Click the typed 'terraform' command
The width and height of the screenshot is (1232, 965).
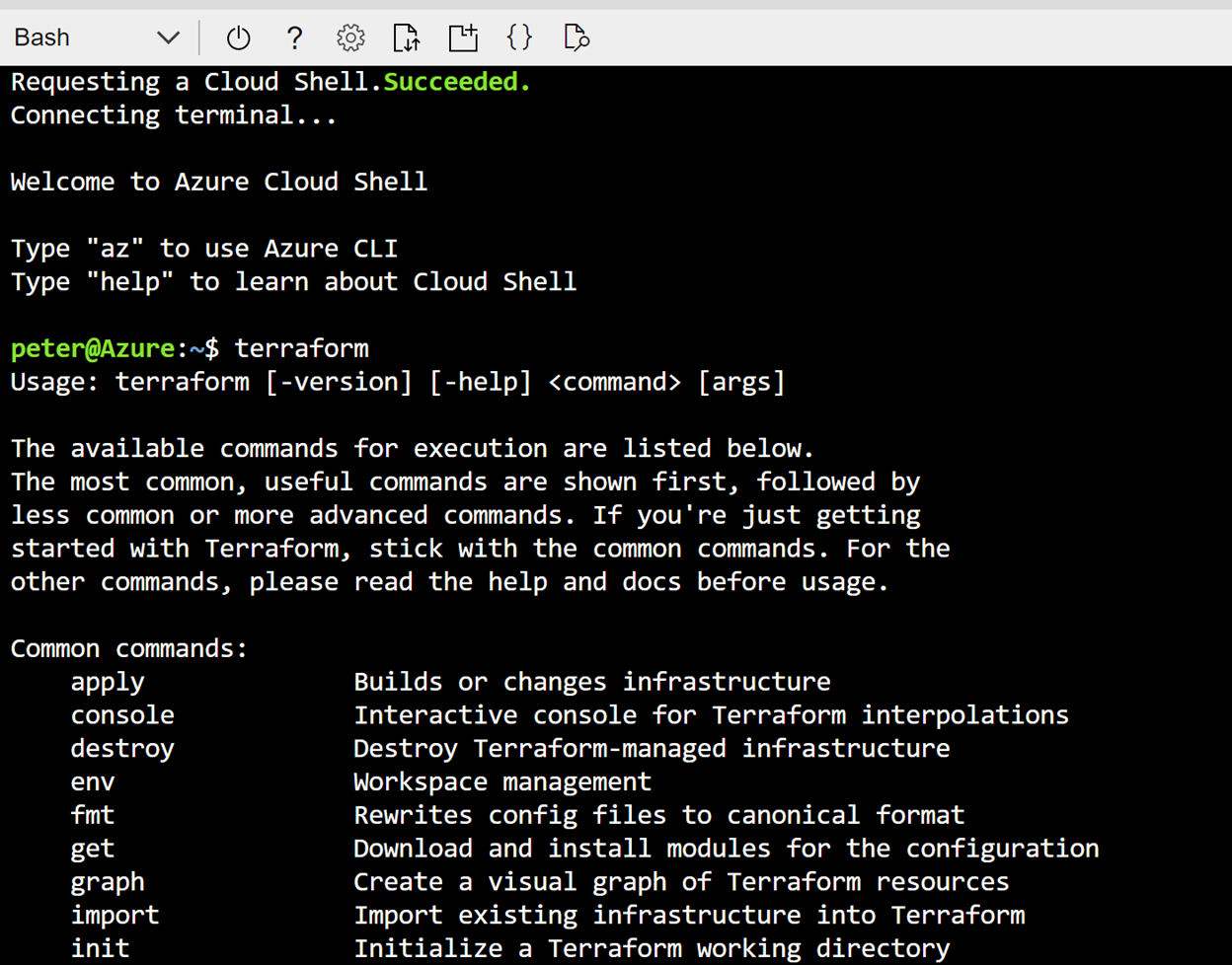point(301,348)
